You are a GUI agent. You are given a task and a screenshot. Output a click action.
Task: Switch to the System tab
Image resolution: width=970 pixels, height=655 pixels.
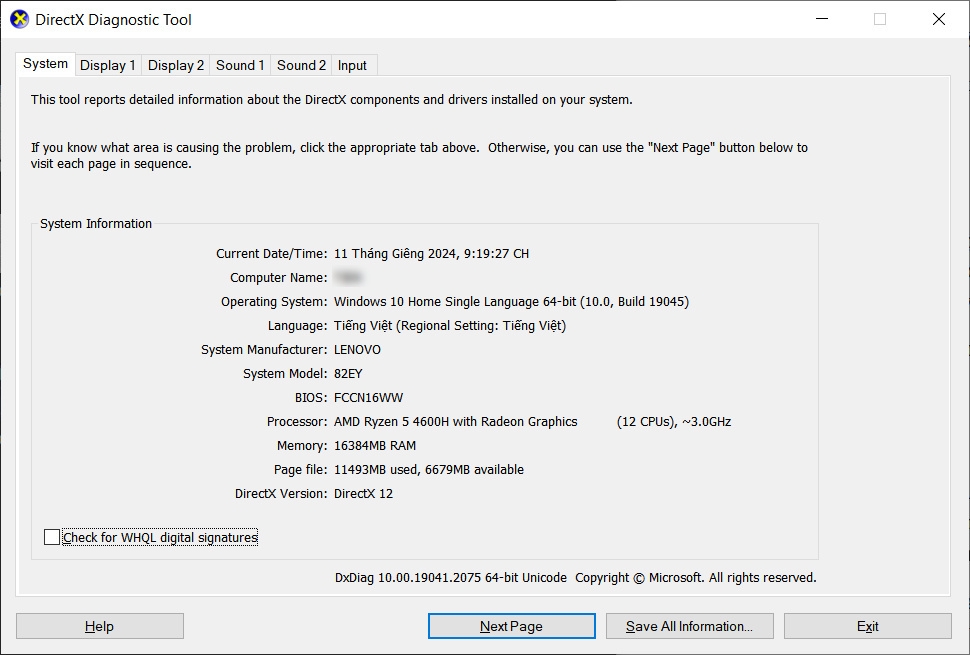click(x=45, y=64)
